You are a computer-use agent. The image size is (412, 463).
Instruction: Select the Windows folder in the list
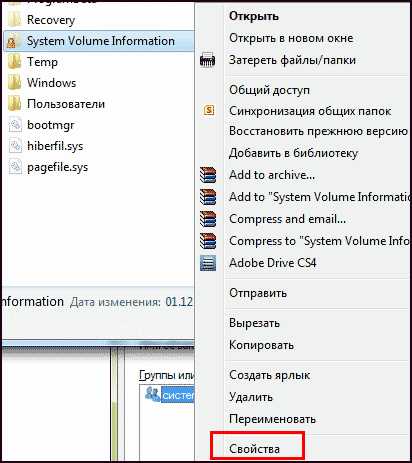(x=52, y=83)
